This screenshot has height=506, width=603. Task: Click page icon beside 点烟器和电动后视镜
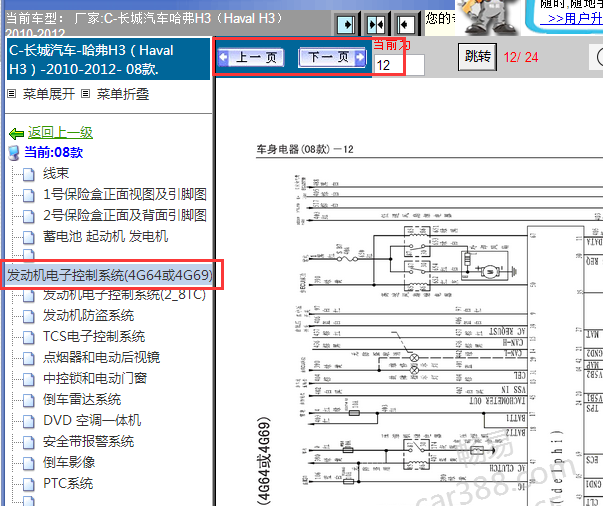[x=28, y=359]
